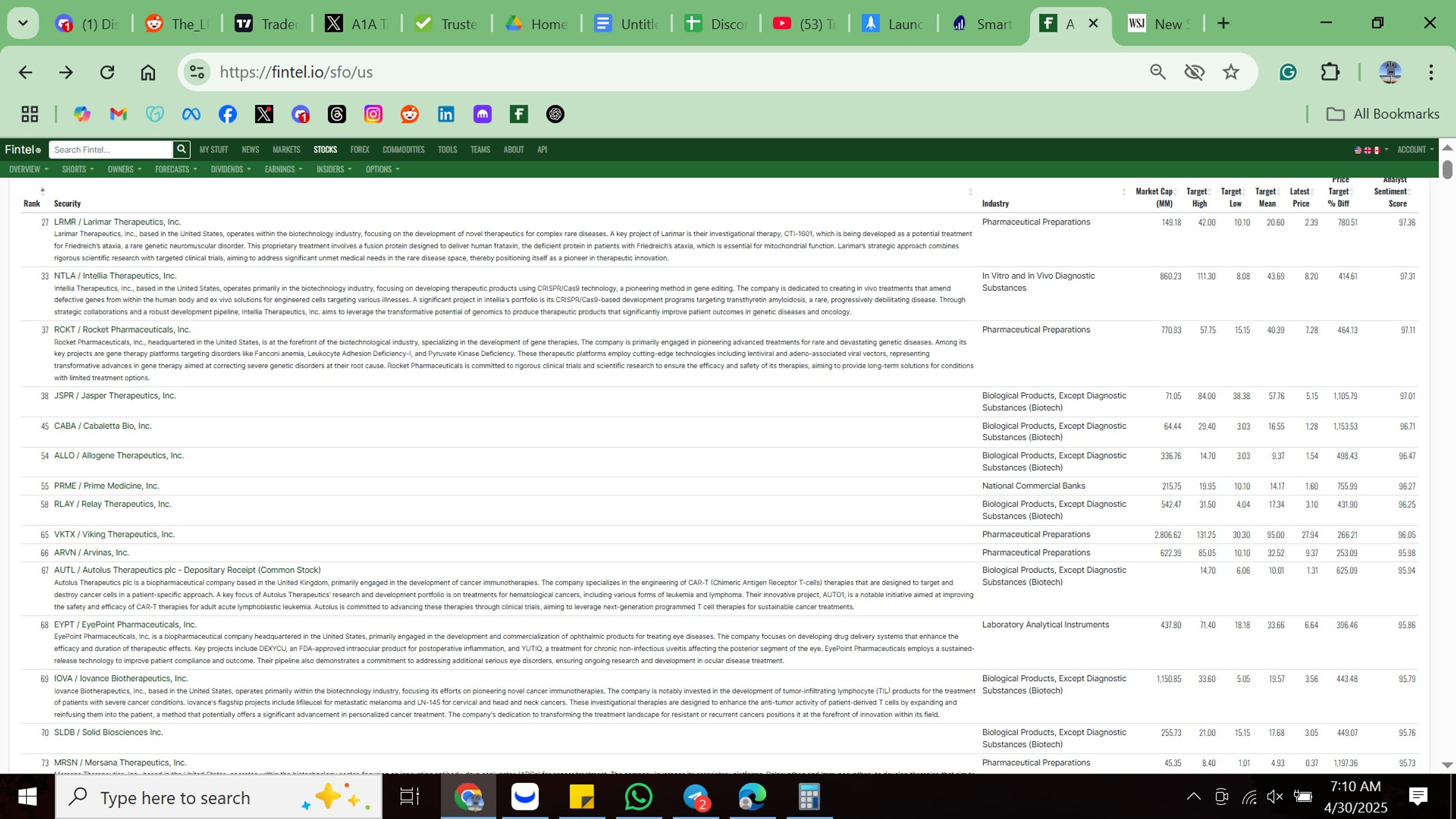Expand the OWNERS dropdown menu
This screenshot has height=819, width=1456.
(125, 169)
